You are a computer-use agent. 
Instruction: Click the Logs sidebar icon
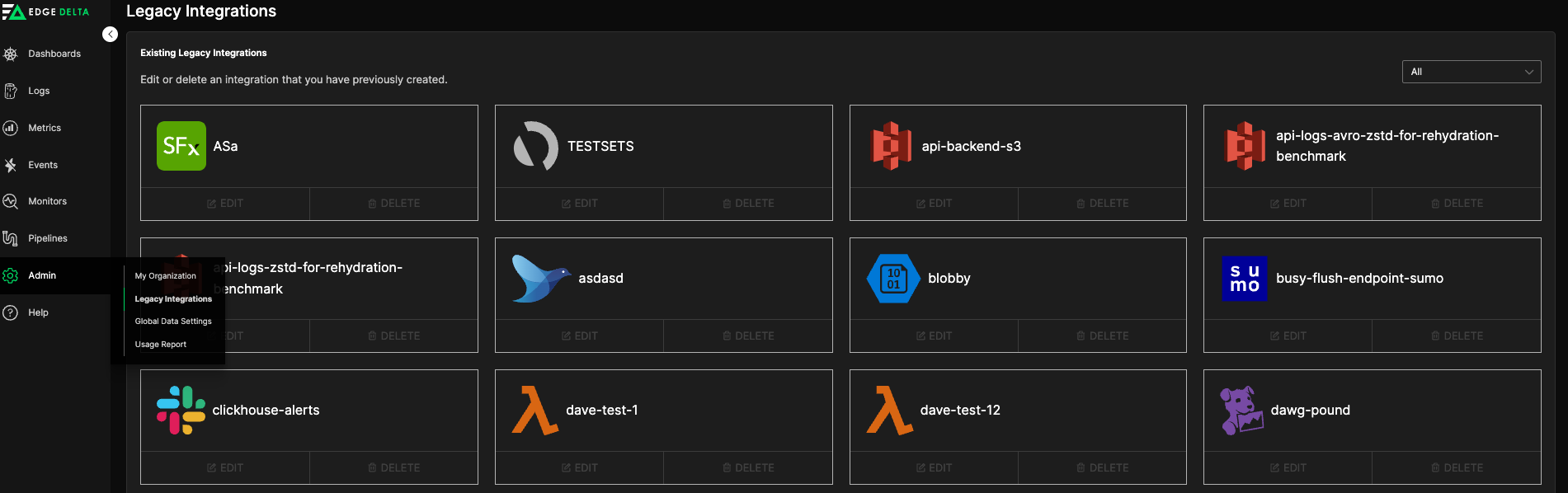11,91
